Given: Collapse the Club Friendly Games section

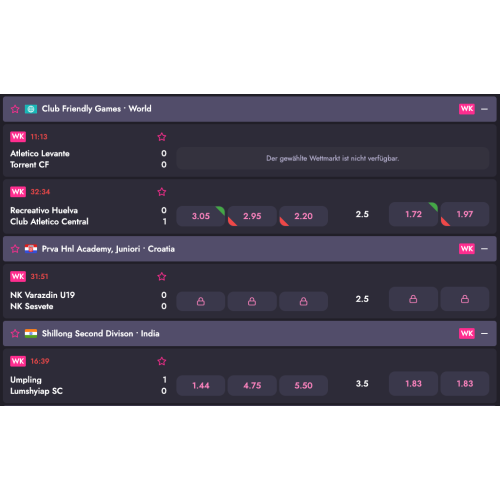Looking at the screenshot, I should pyautogui.click(x=484, y=109).
